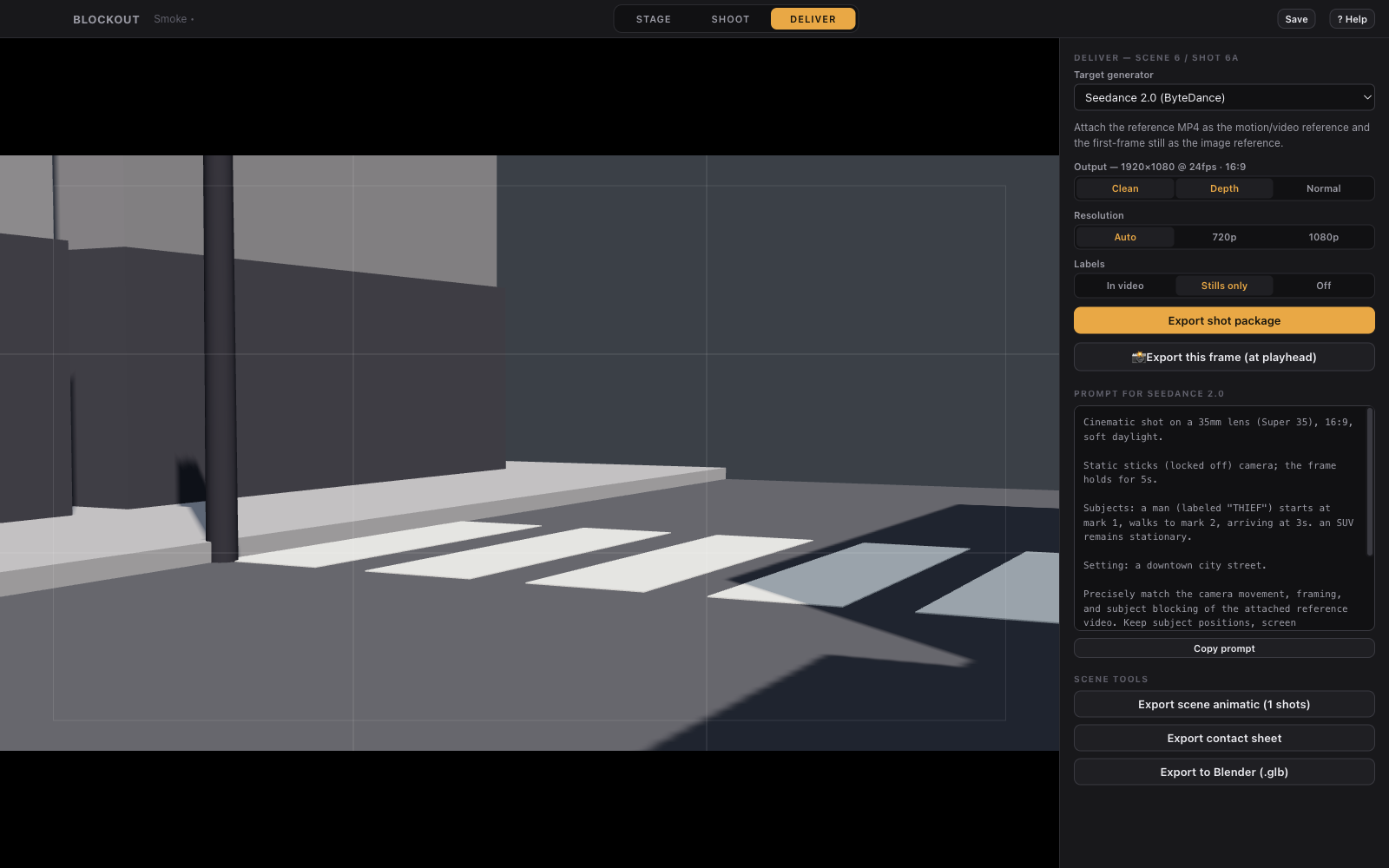Set labels to In video
The height and width of the screenshot is (868, 1389).
click(1125, 286)
